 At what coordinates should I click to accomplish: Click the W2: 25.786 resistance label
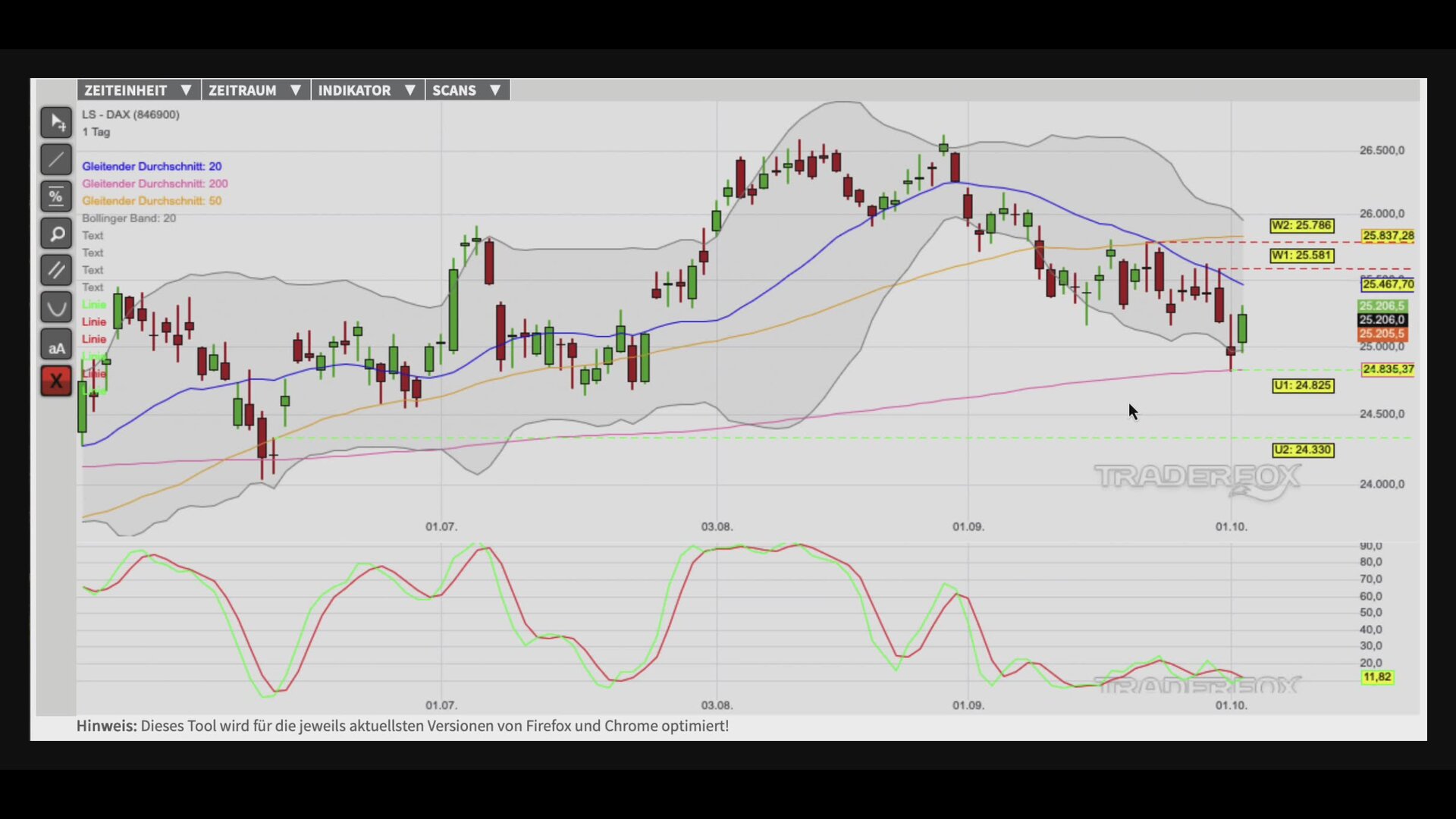coord(1301,225)
